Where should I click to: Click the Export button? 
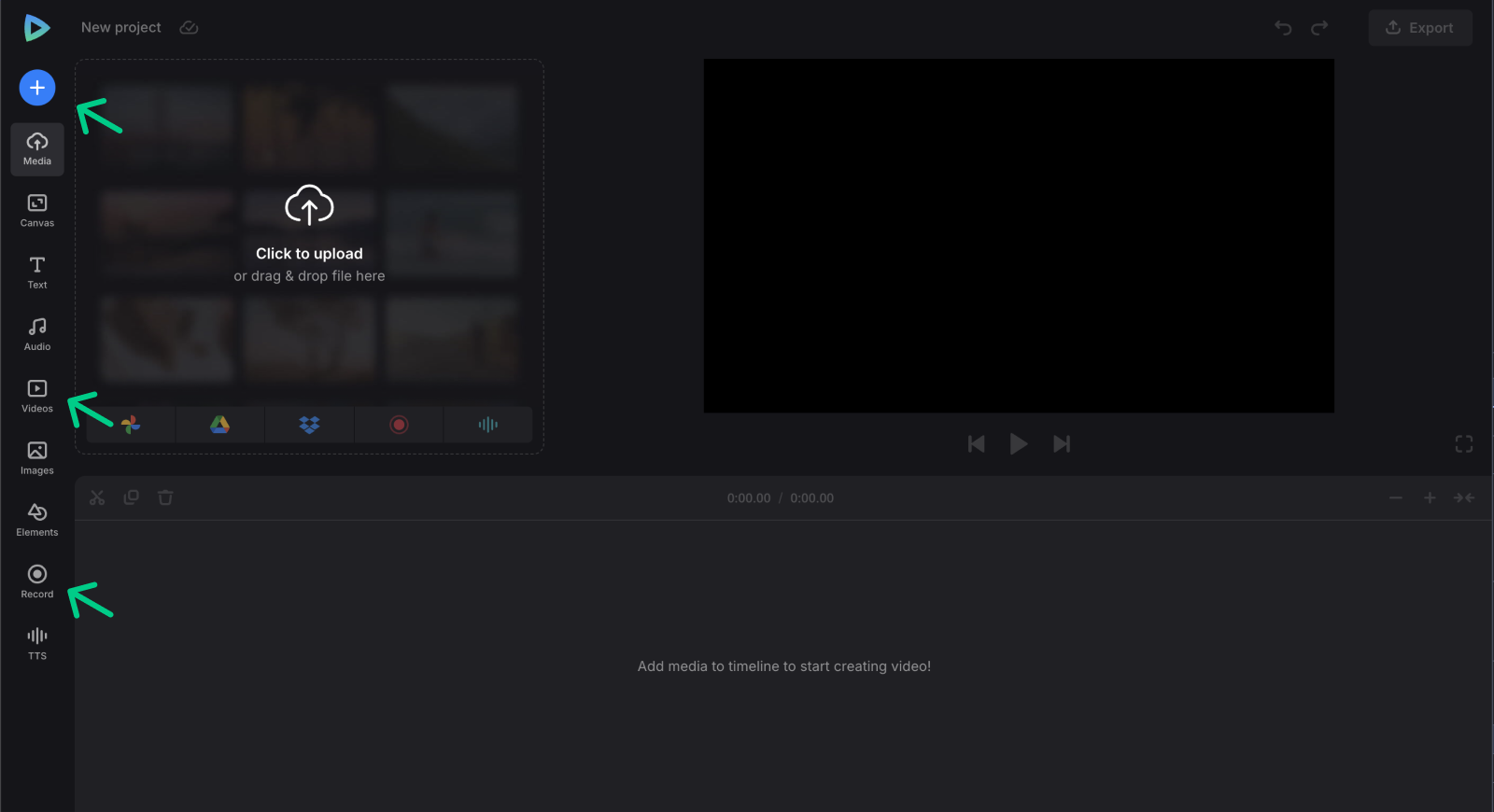point(1420,28)
